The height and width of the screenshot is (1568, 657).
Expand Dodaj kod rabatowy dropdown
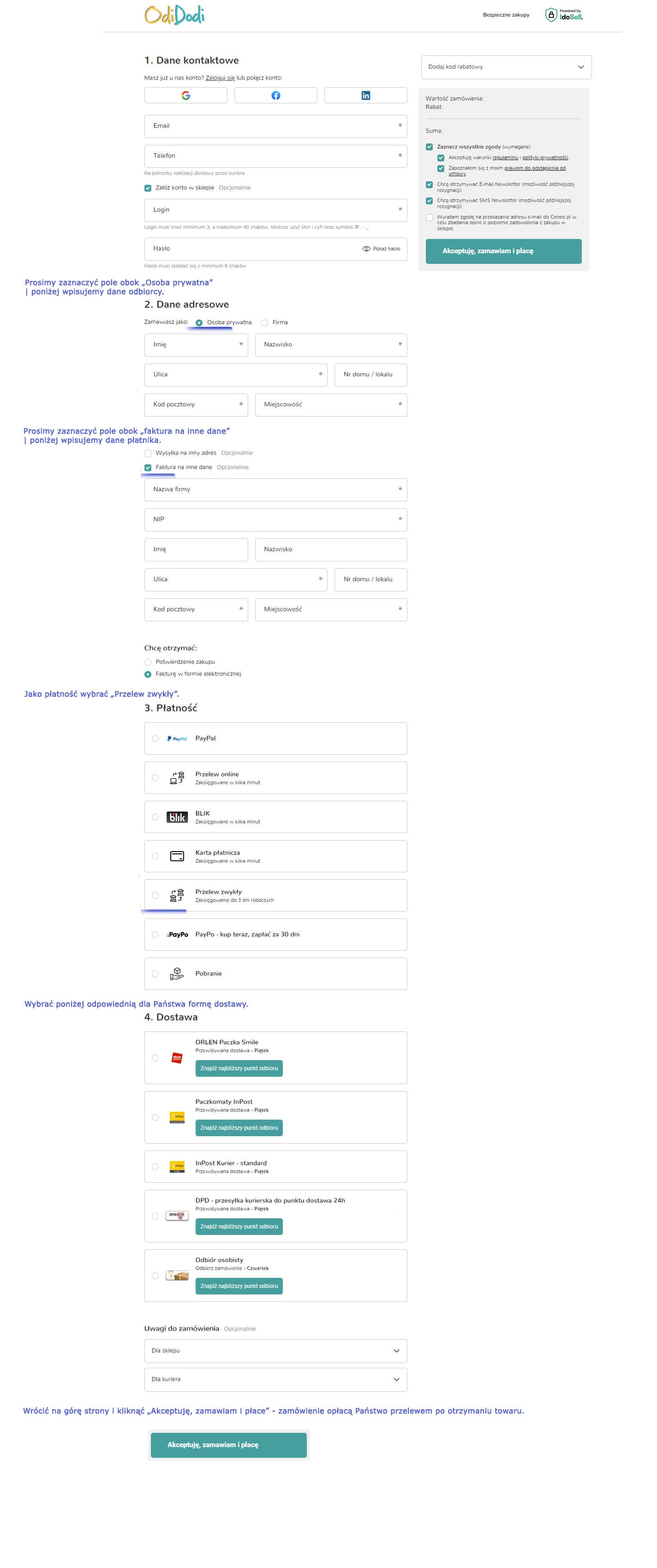pyautogui.click(x=506, y=67)
